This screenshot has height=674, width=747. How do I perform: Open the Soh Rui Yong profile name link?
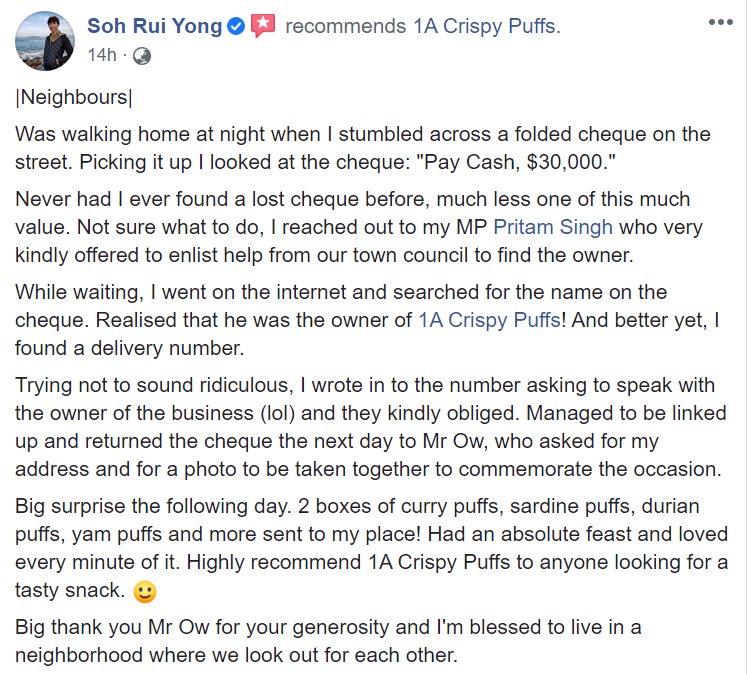tap(155, 26)
